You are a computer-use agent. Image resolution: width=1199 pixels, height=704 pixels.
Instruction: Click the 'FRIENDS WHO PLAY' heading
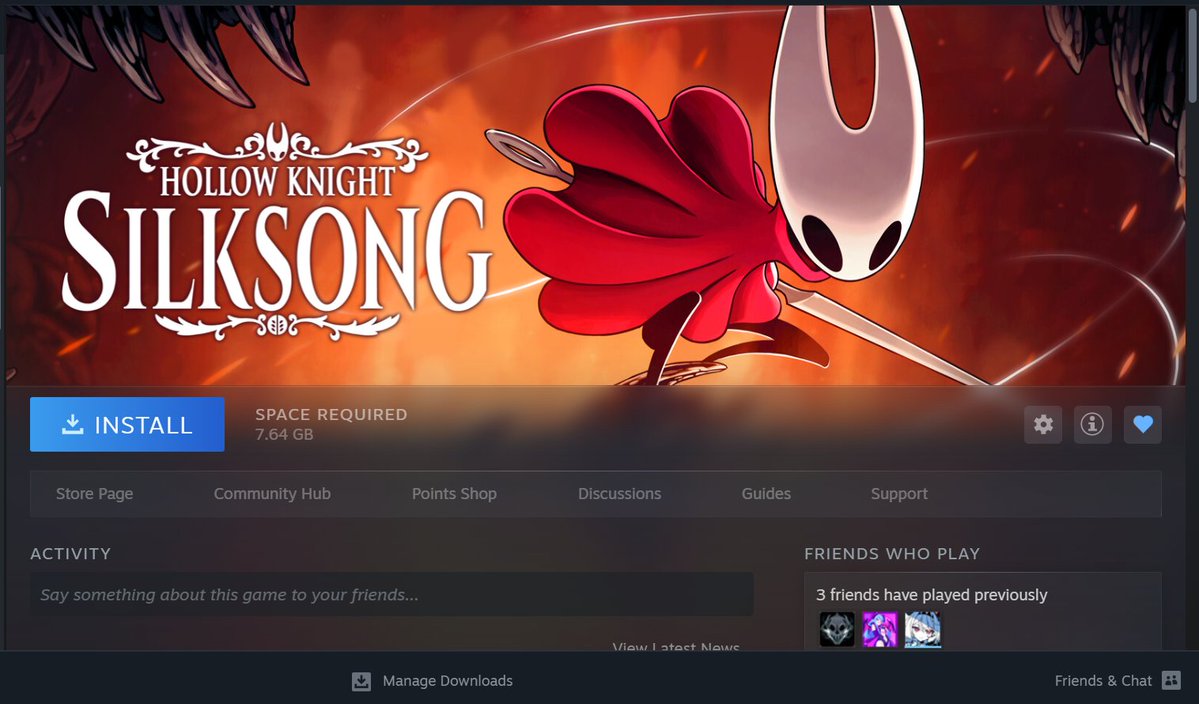892,553
